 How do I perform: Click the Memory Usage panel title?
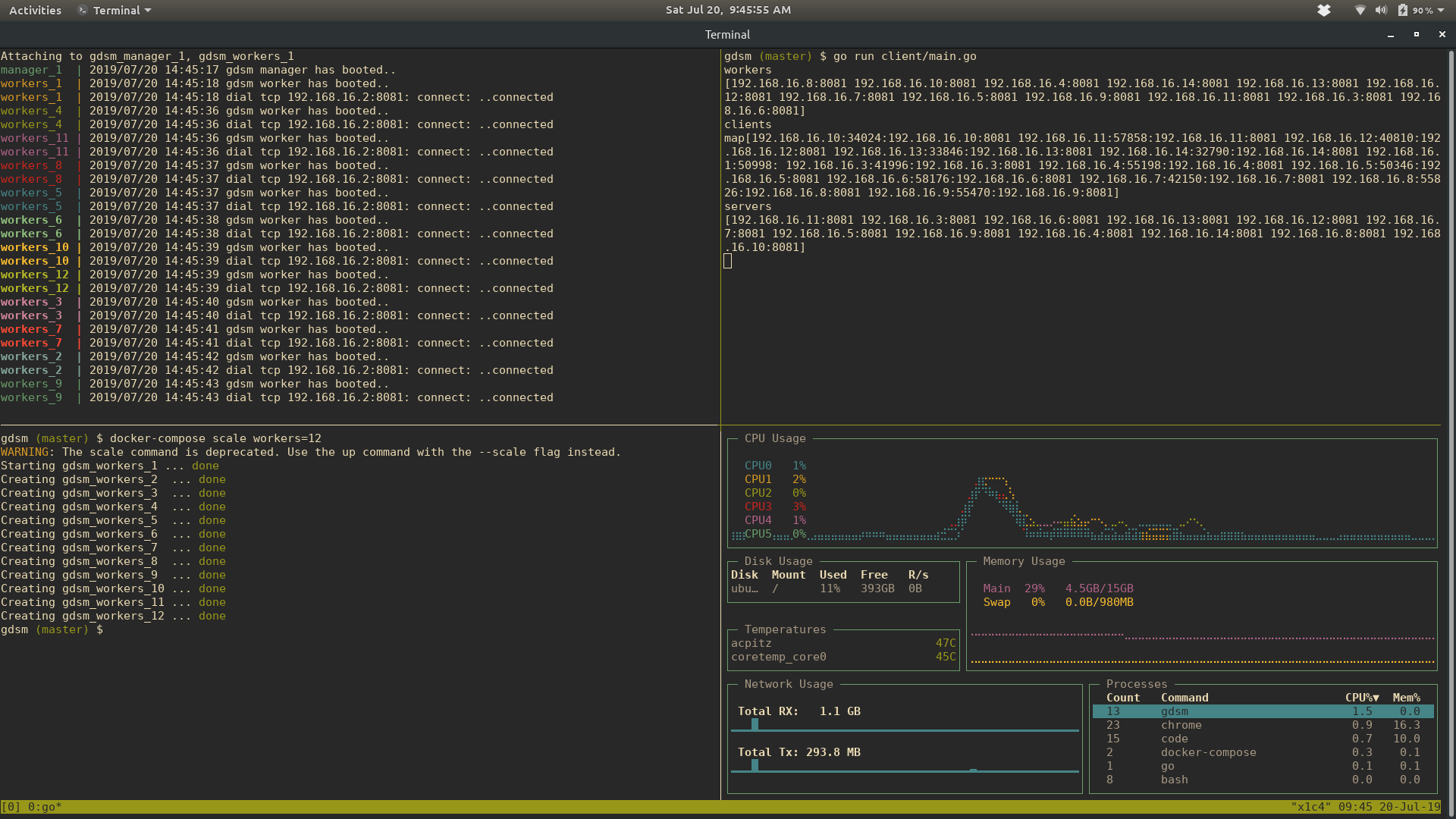point(1024,561)
